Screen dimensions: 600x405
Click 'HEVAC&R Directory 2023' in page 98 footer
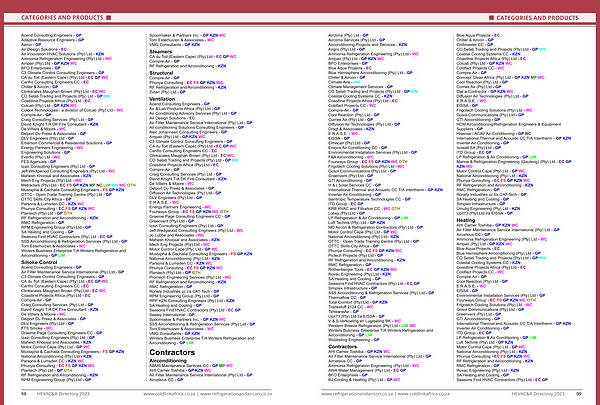pyautogui.click(x=63, y=394)
